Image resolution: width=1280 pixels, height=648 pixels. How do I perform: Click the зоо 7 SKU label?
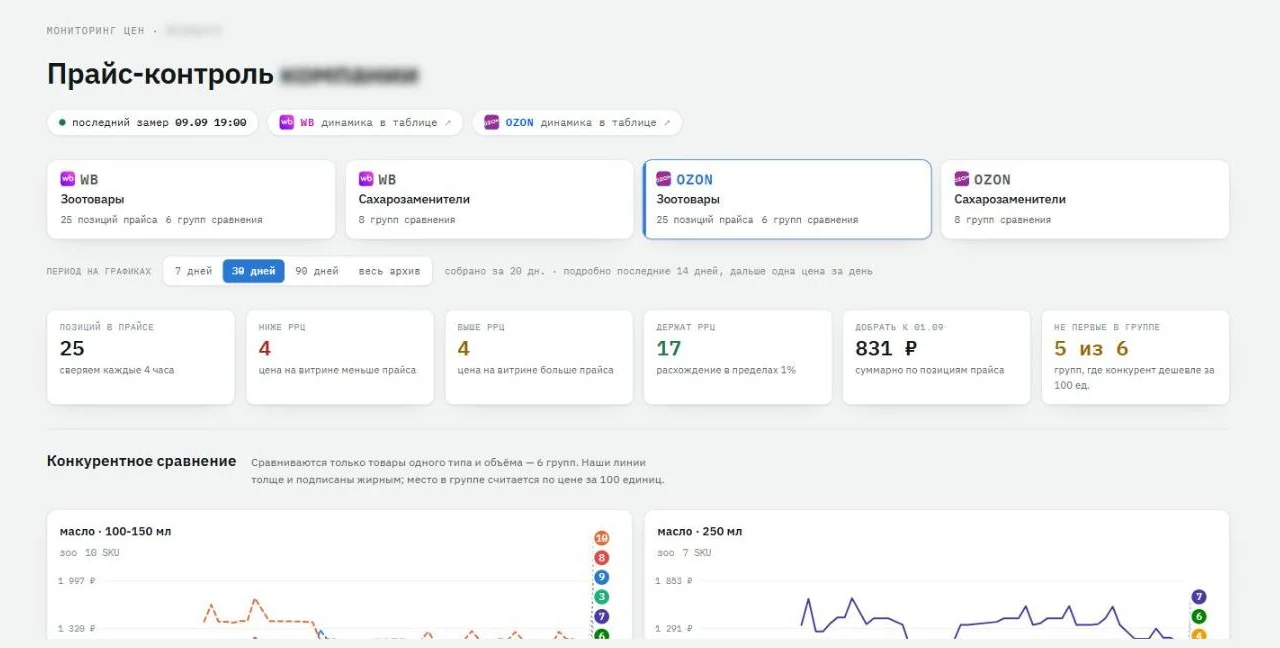[x=684, y=553]
